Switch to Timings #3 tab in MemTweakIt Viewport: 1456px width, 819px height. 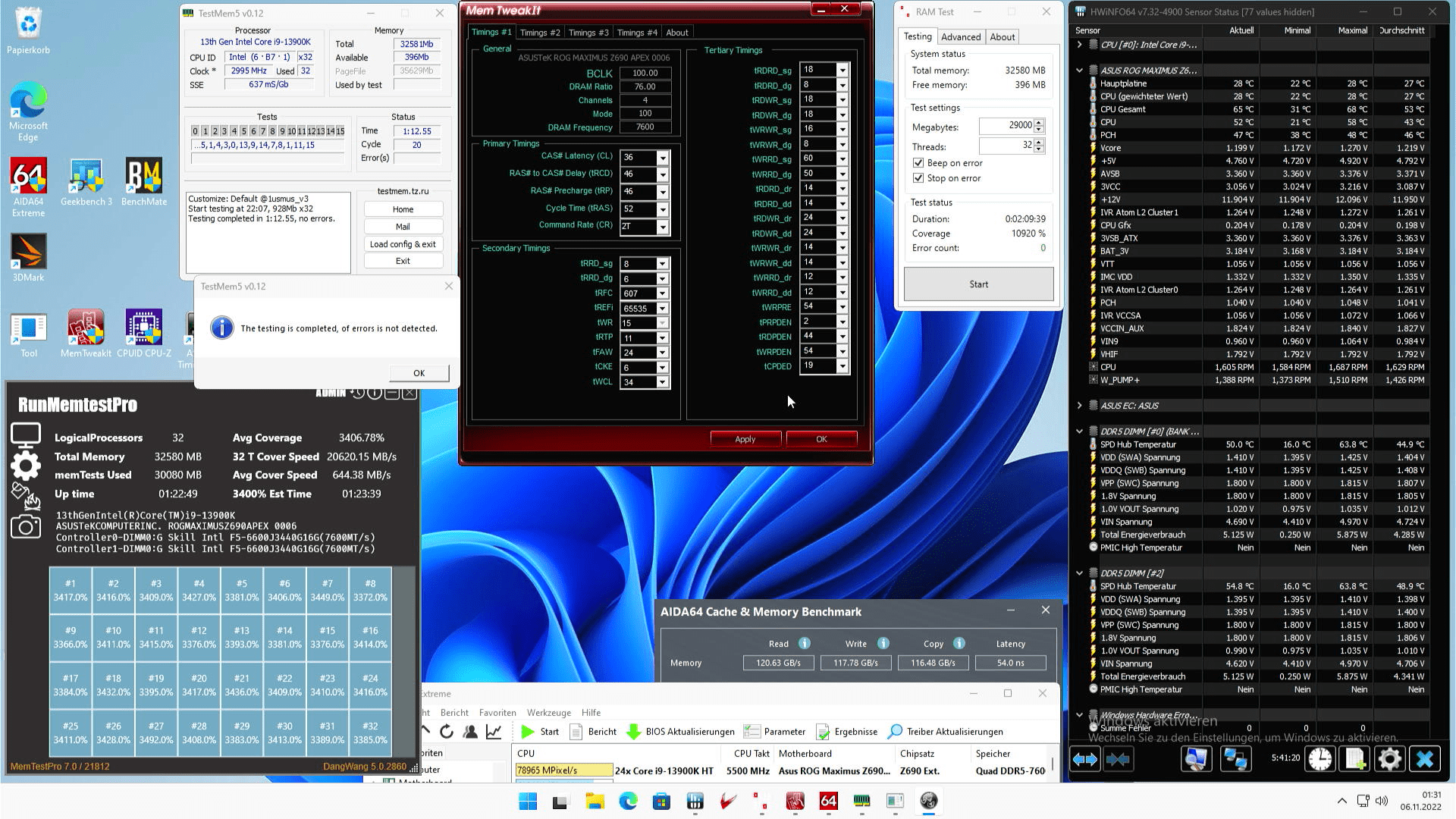[588, 33]
